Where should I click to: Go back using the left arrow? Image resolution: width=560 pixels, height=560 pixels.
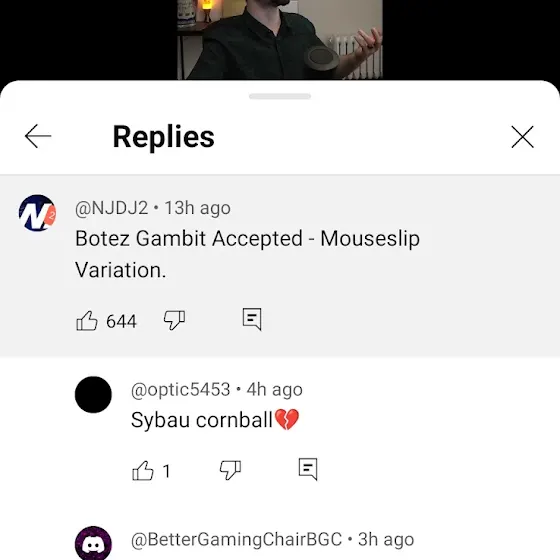click(38, 136)
